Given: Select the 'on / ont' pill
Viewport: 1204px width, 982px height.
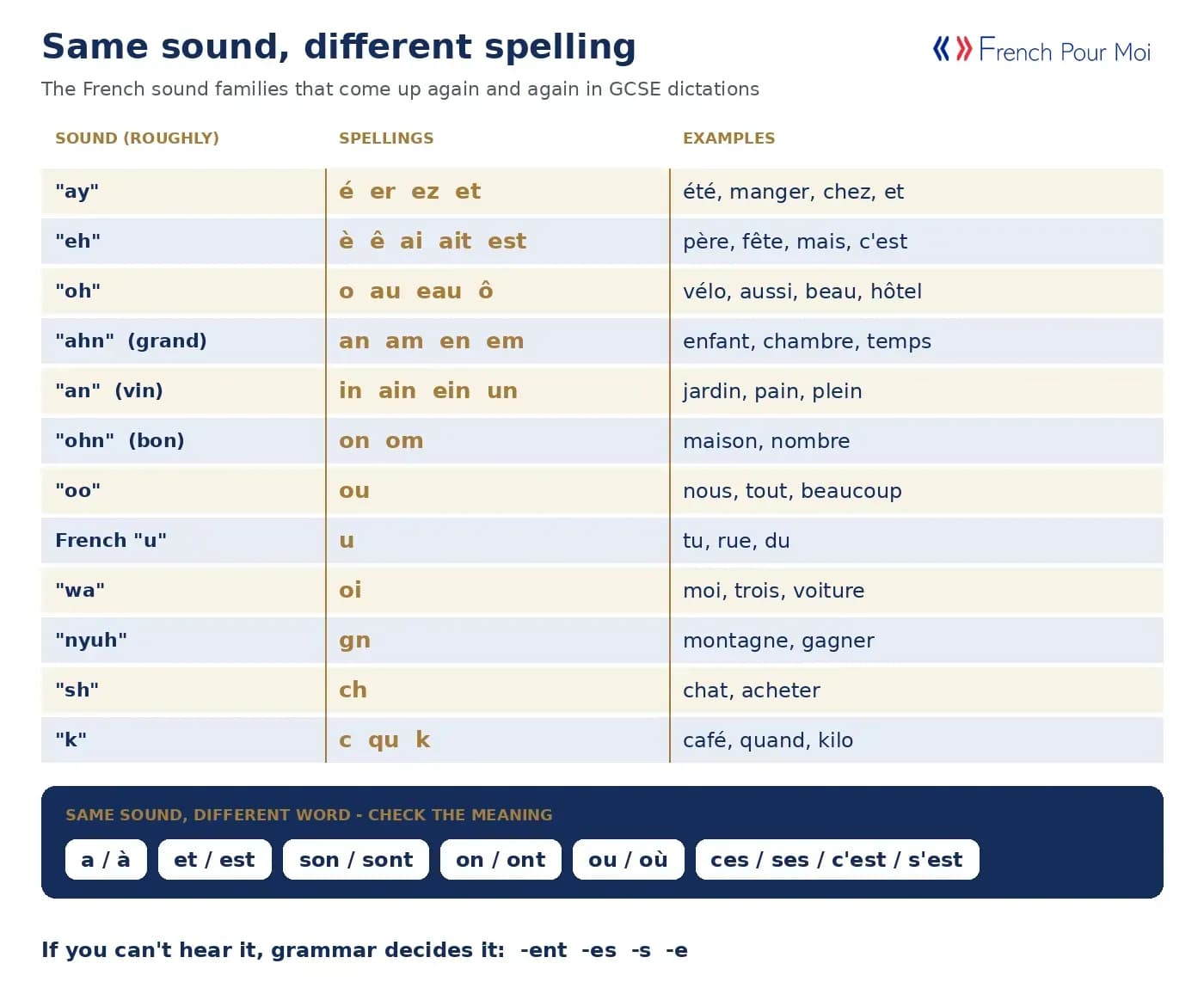Looking at the screenshot, I should click(501, 859).
